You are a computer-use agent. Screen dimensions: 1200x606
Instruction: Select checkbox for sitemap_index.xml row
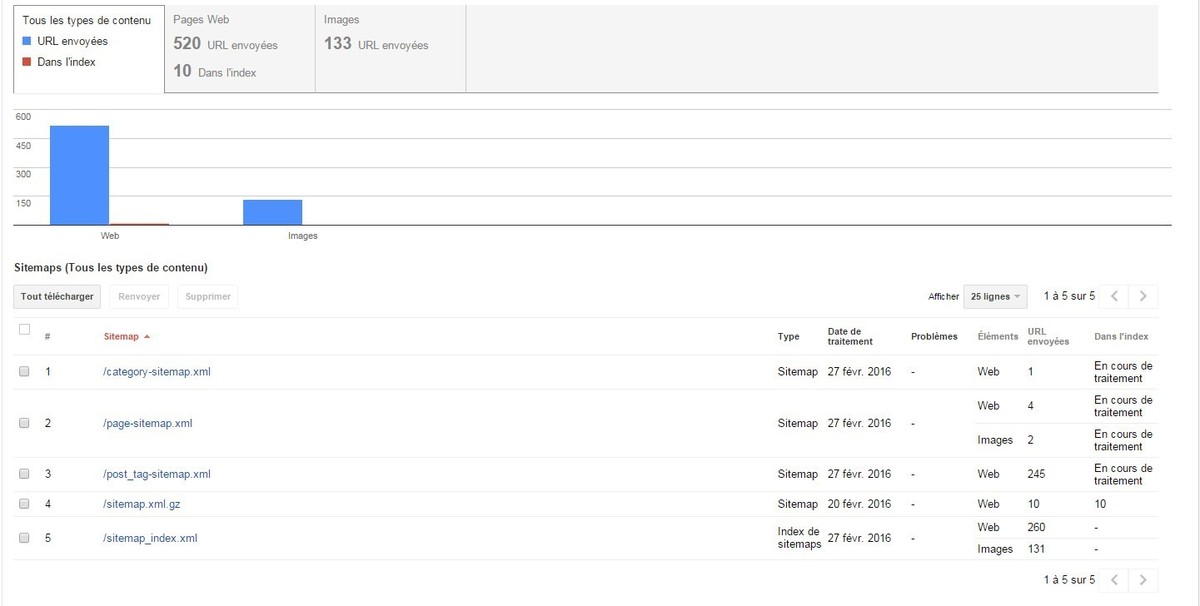pyautogui.click(x=25, y=538)
